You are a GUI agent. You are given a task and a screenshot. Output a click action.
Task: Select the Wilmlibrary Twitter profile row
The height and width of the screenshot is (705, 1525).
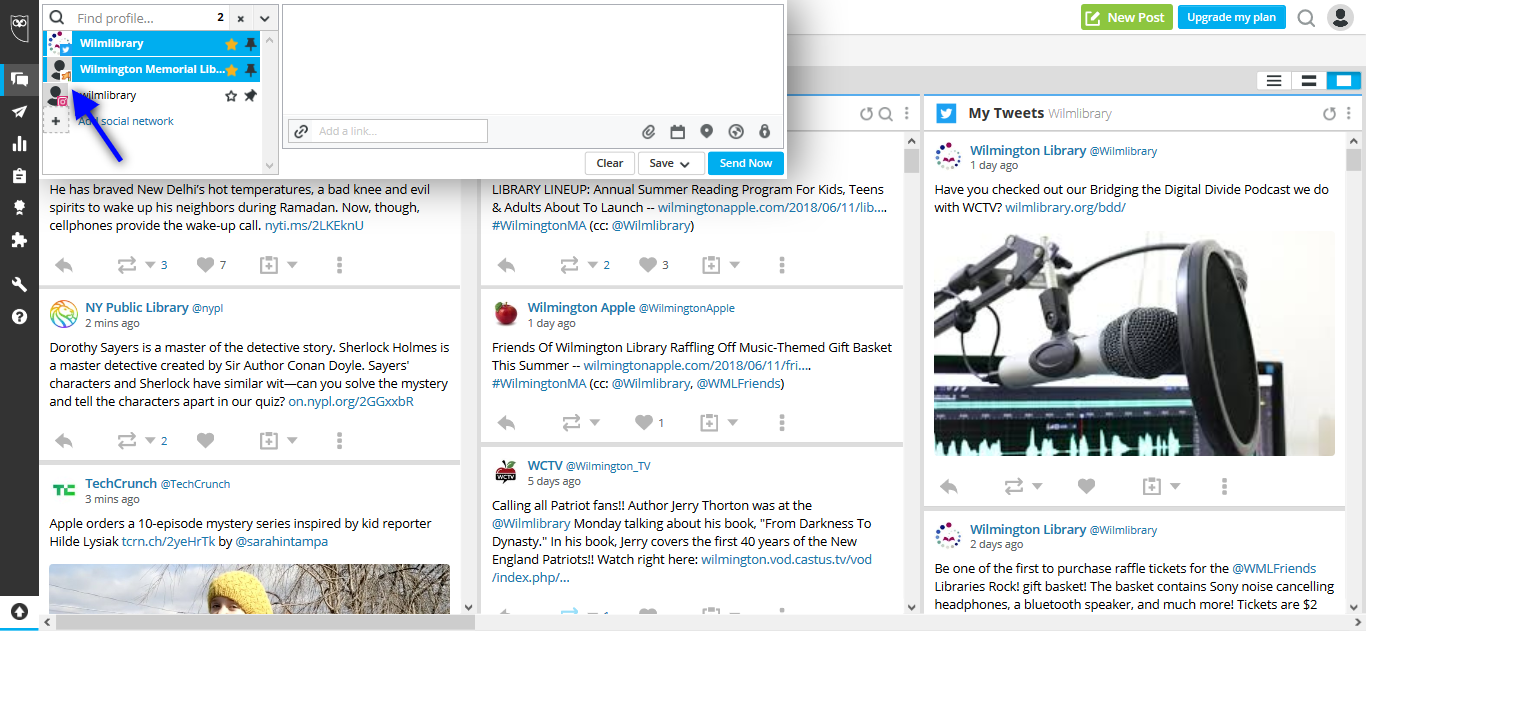click(x=152, y=44)
